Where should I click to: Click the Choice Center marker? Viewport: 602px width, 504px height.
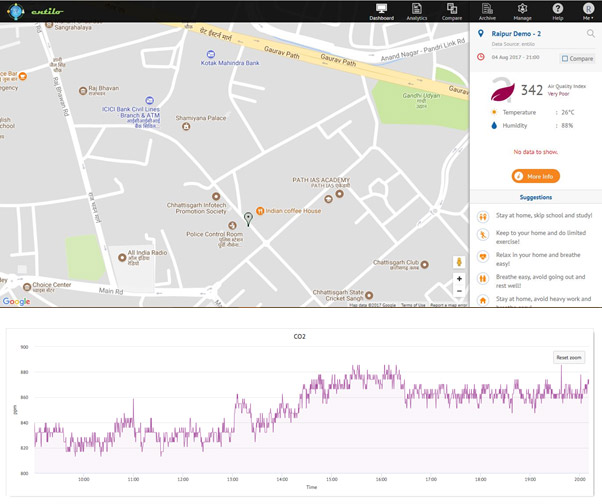point(27,287)
